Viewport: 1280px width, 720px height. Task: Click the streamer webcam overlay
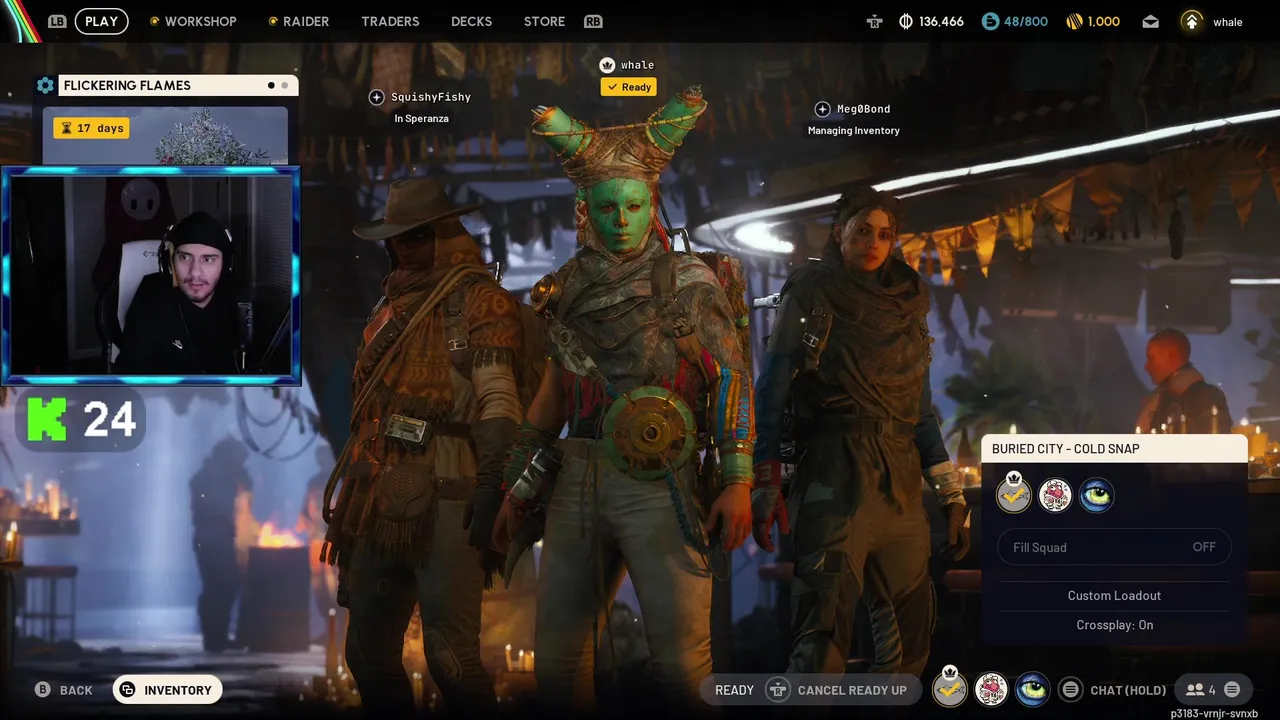coord(151,276)
